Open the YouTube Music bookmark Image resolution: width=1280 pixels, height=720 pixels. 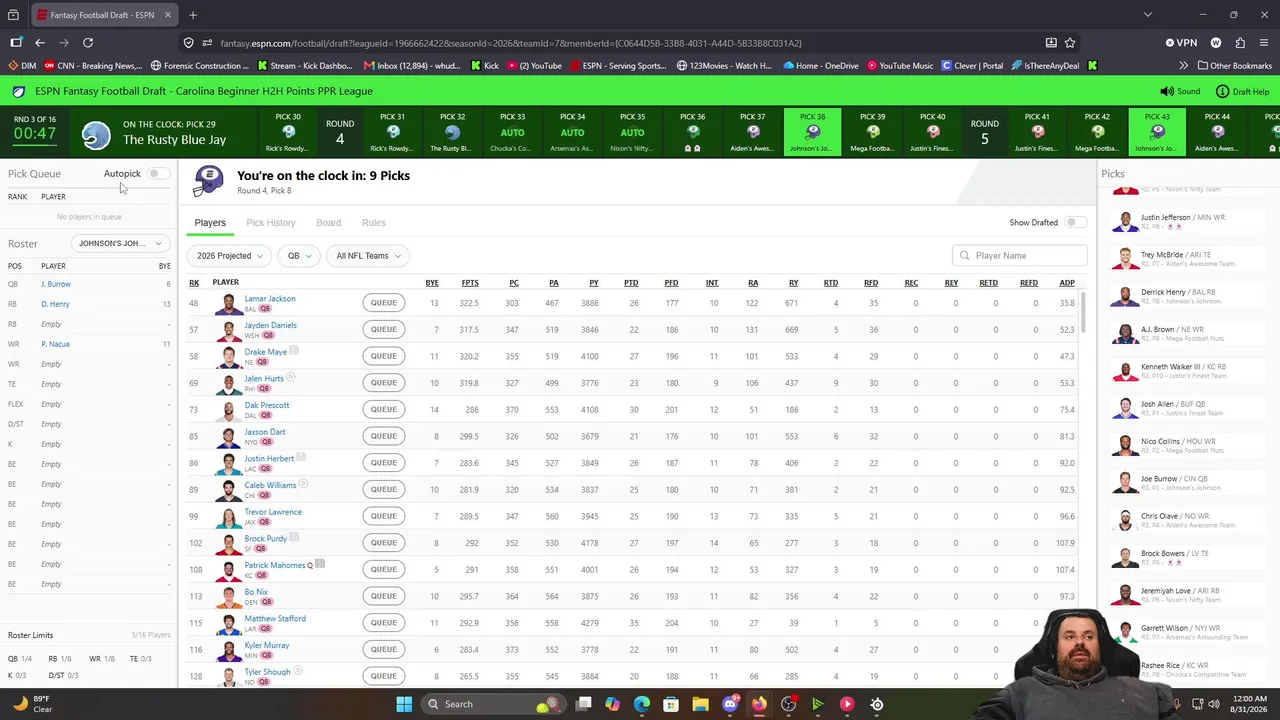point(900,66)
